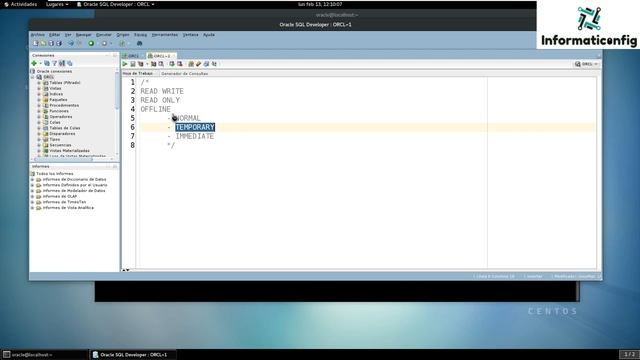Expand Informes Definidos por el Usuario
640x360 pixels.
(x=33, y=185)
